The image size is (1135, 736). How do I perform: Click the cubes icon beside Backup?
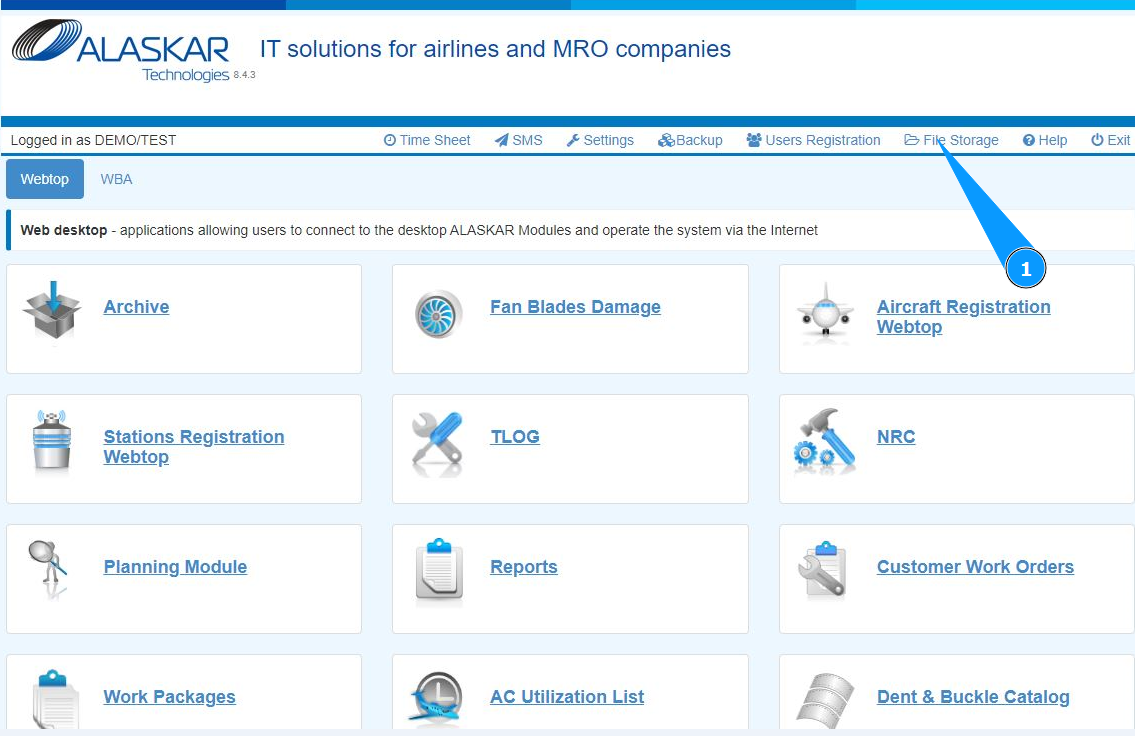click(666, 140)
